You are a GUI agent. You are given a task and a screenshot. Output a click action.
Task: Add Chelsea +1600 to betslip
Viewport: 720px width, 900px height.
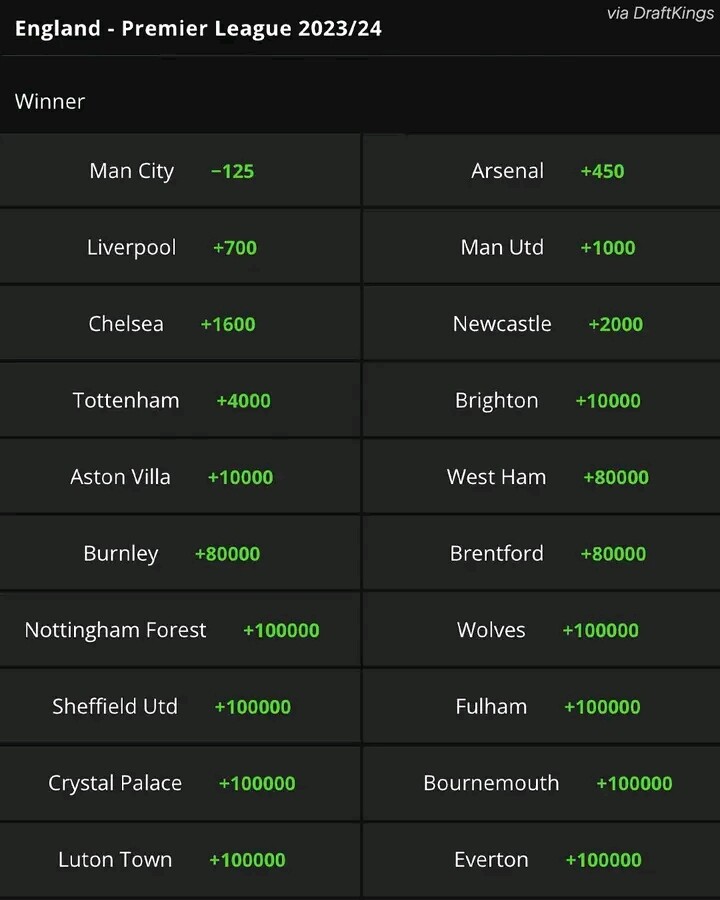180,323
